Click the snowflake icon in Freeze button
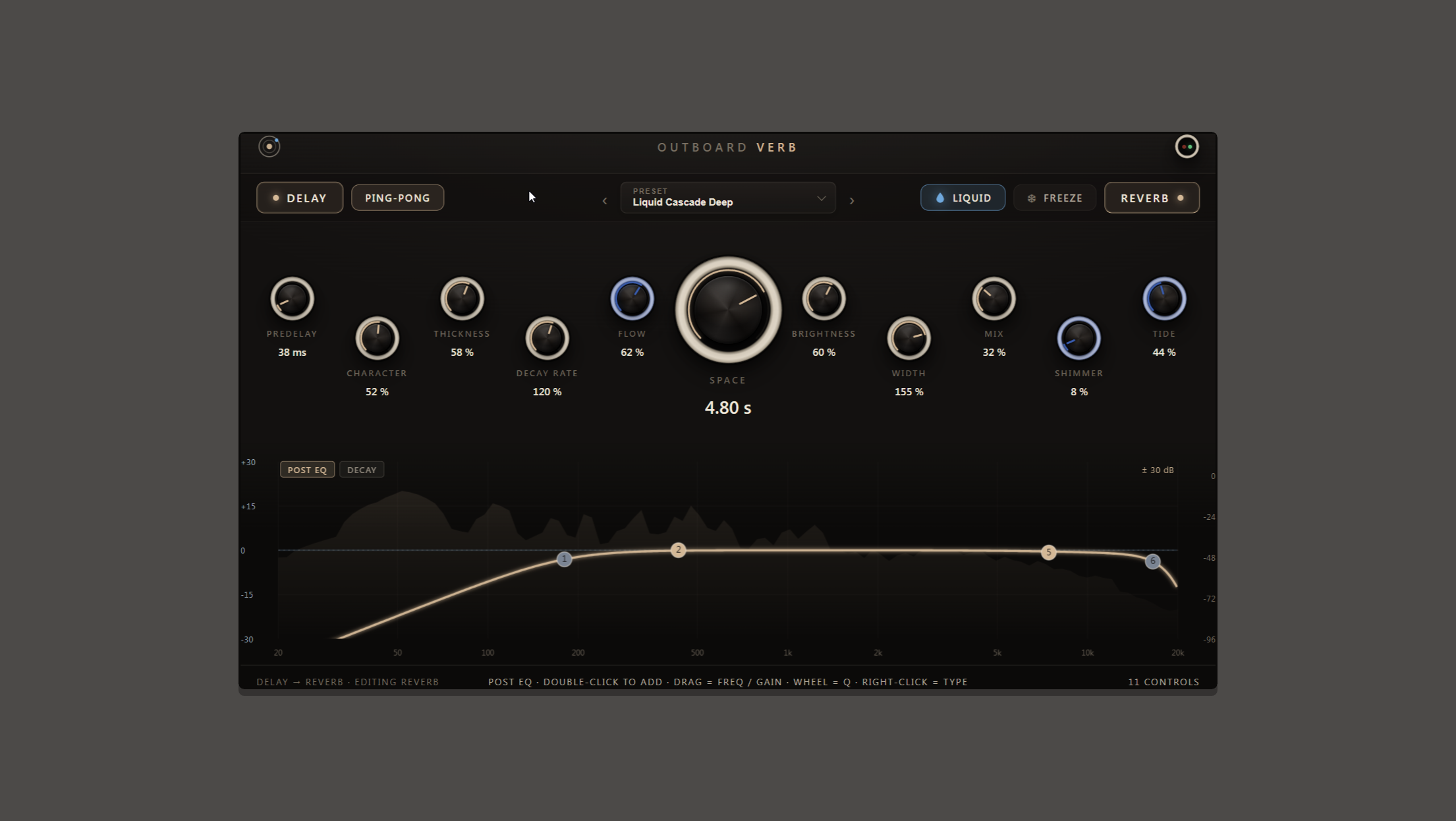 click(1032, 198)
